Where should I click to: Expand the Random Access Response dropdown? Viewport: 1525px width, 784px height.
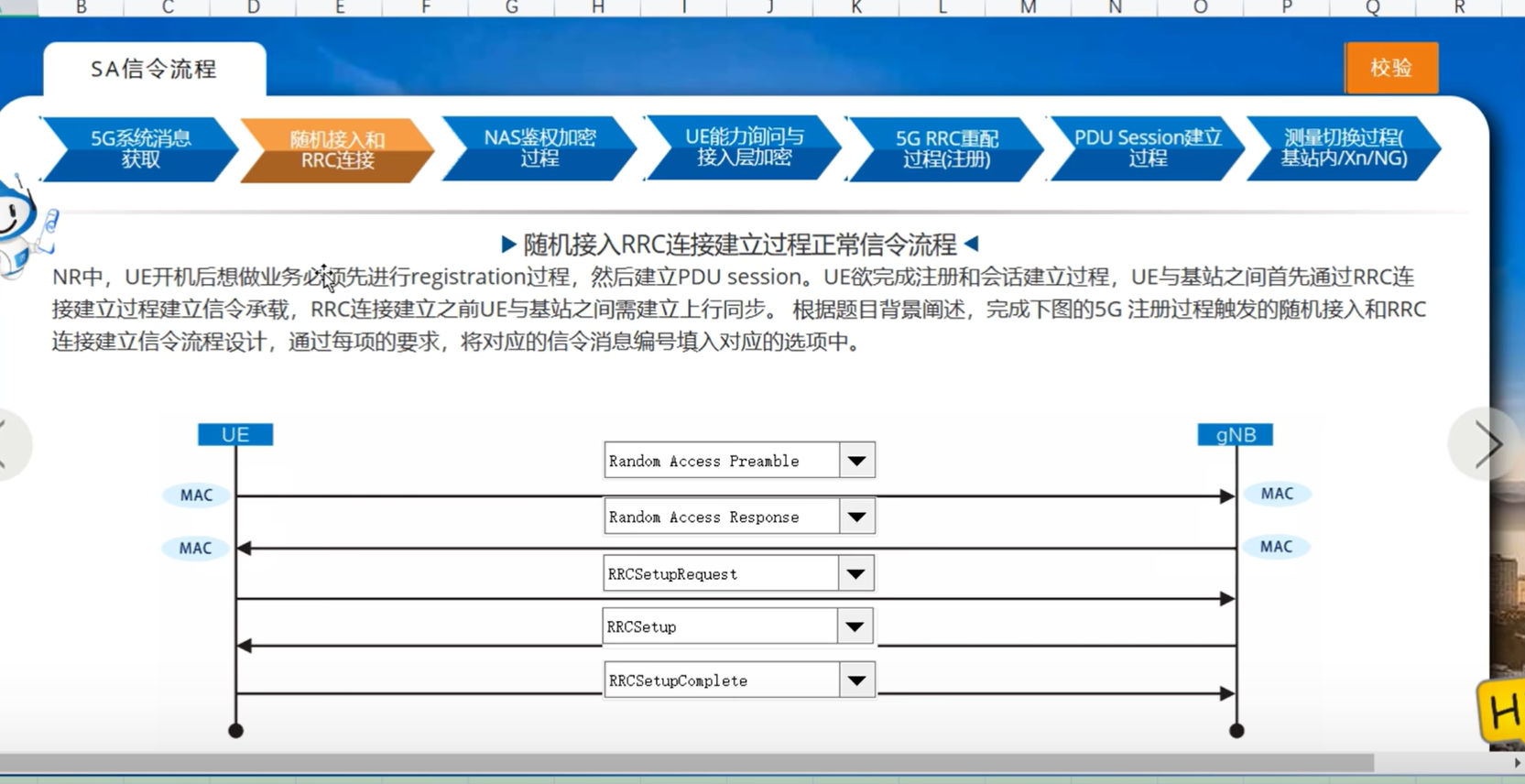click(856, 517)
